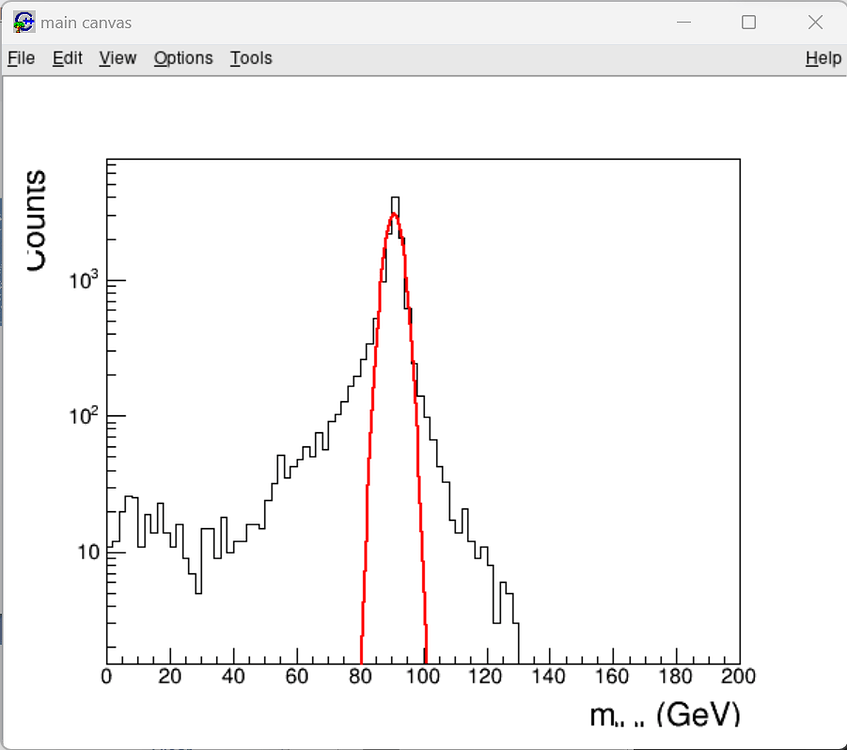
Task: Maximize the main canvas window
Action: point(749,22)
